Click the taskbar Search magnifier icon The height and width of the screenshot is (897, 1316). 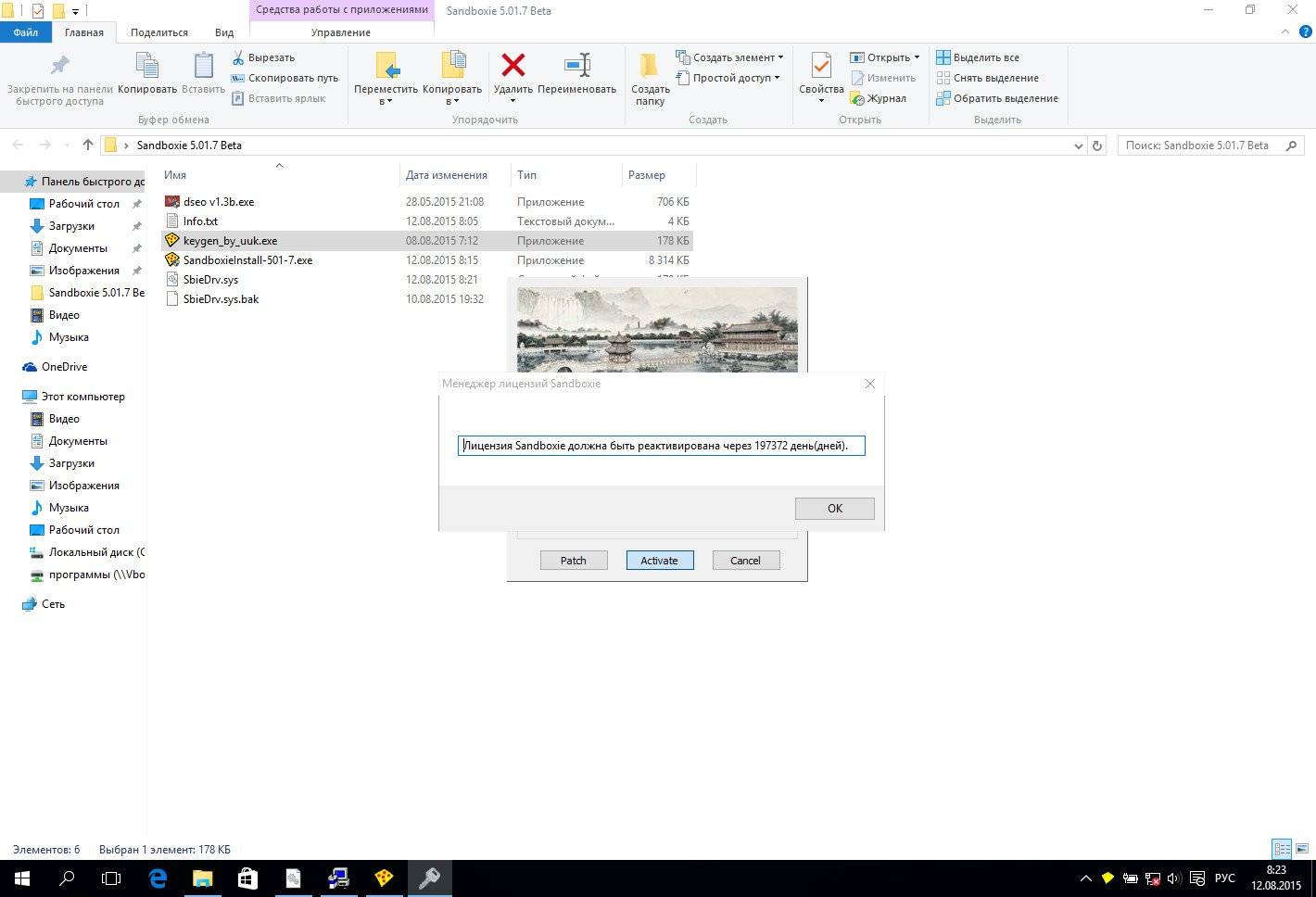click(x=67, y=878)
